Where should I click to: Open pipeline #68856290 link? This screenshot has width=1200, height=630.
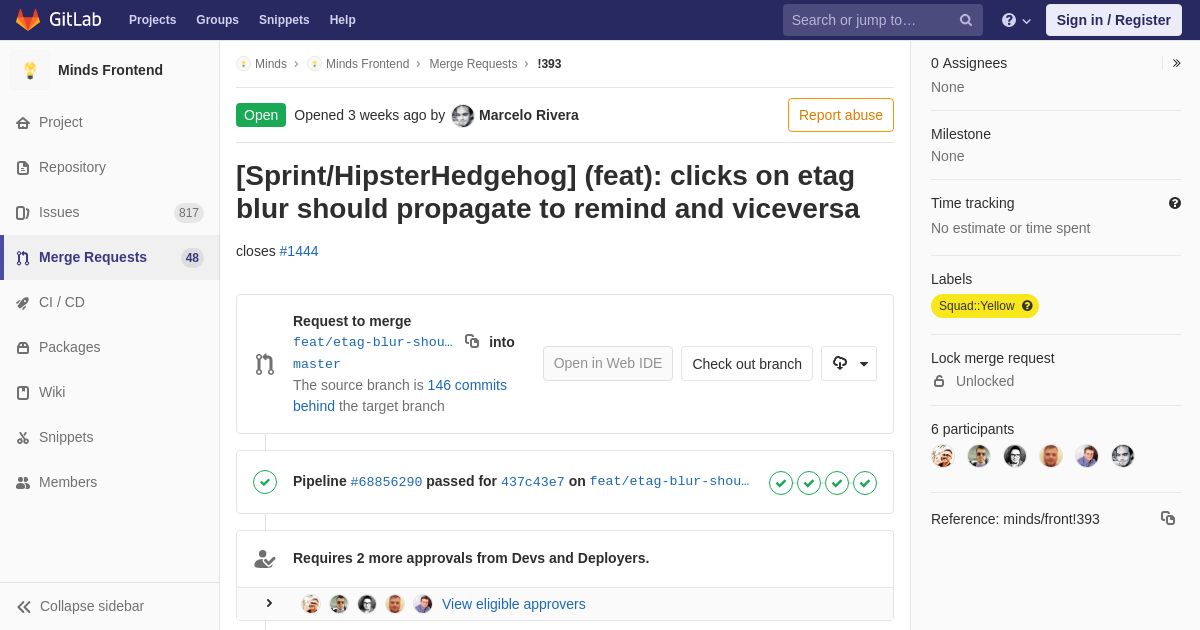click(386, 482)
